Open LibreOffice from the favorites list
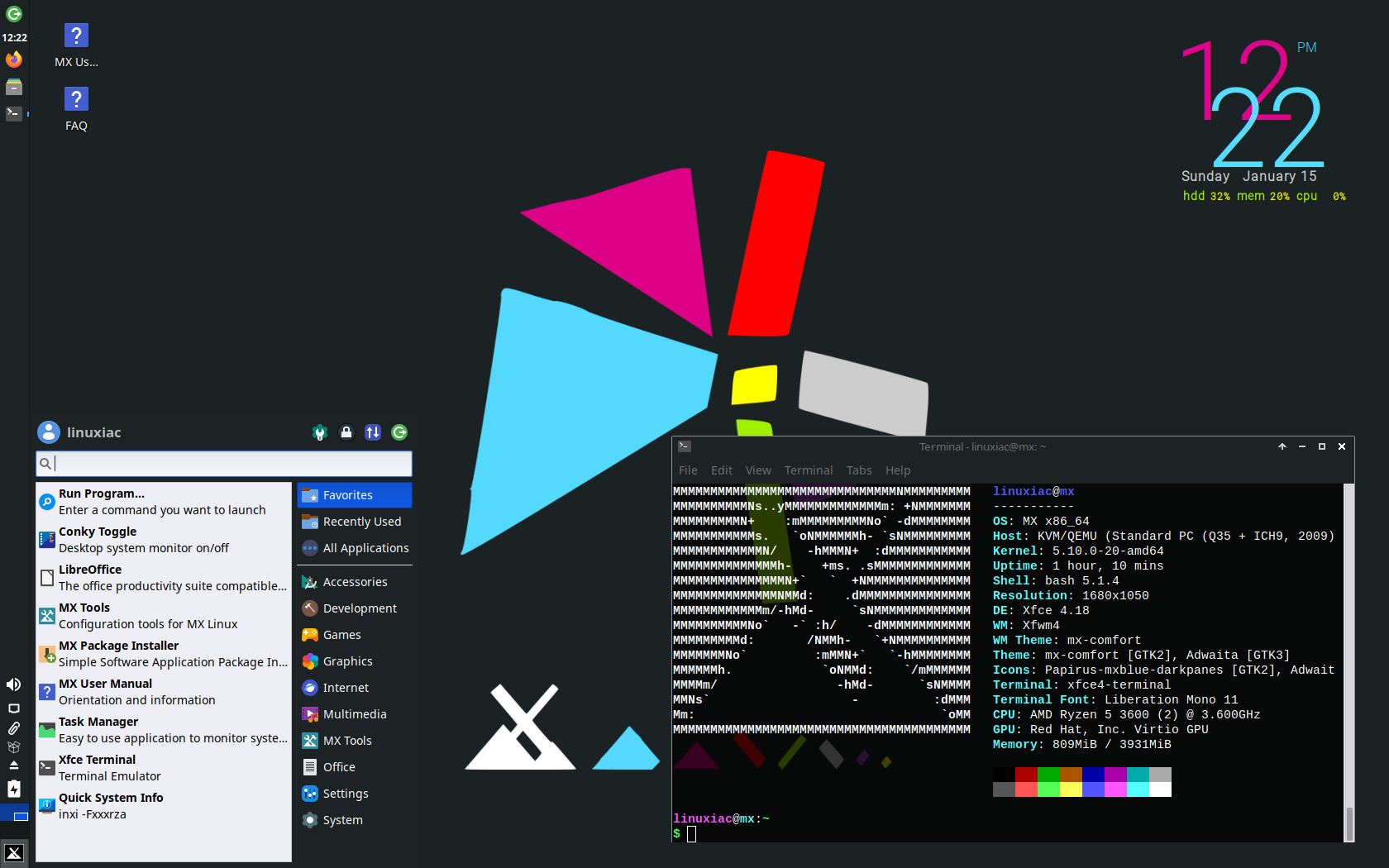The height and width of the screenshot is (868, 1389). tap(164, 578)
